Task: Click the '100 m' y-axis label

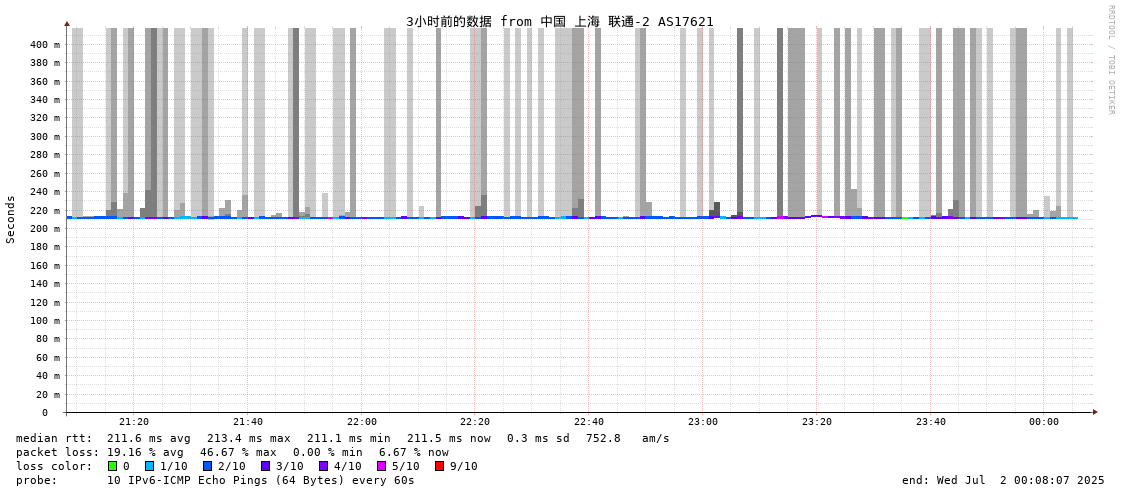Action: 44,320
